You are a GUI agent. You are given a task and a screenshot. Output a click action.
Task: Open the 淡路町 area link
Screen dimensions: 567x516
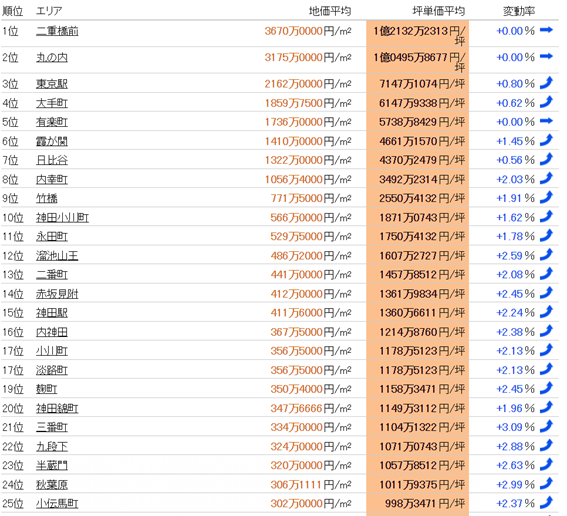point(52,370)
